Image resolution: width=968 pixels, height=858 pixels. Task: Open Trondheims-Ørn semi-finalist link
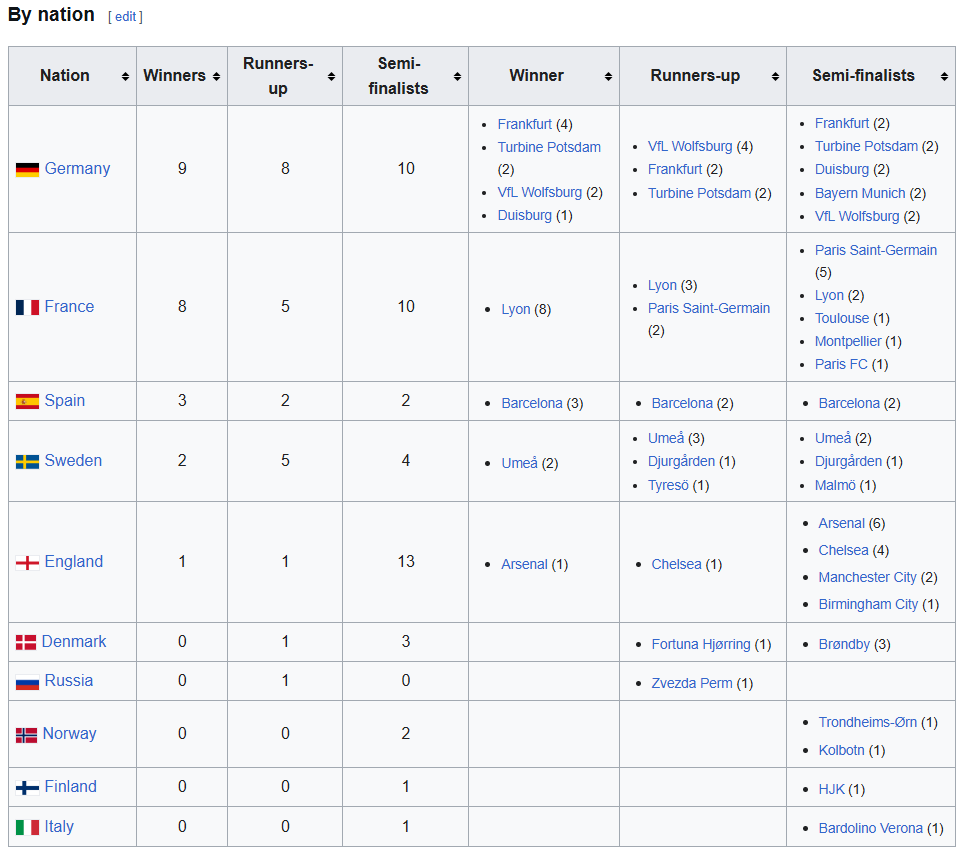(x=868, y=723)
